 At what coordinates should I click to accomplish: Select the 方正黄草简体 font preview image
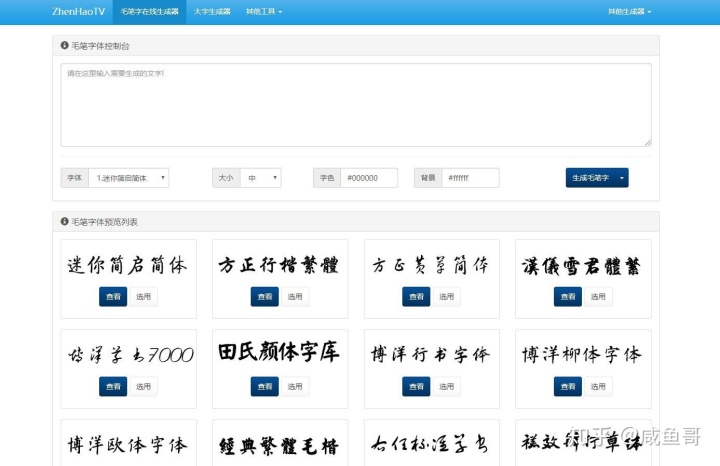pos(431,265)
